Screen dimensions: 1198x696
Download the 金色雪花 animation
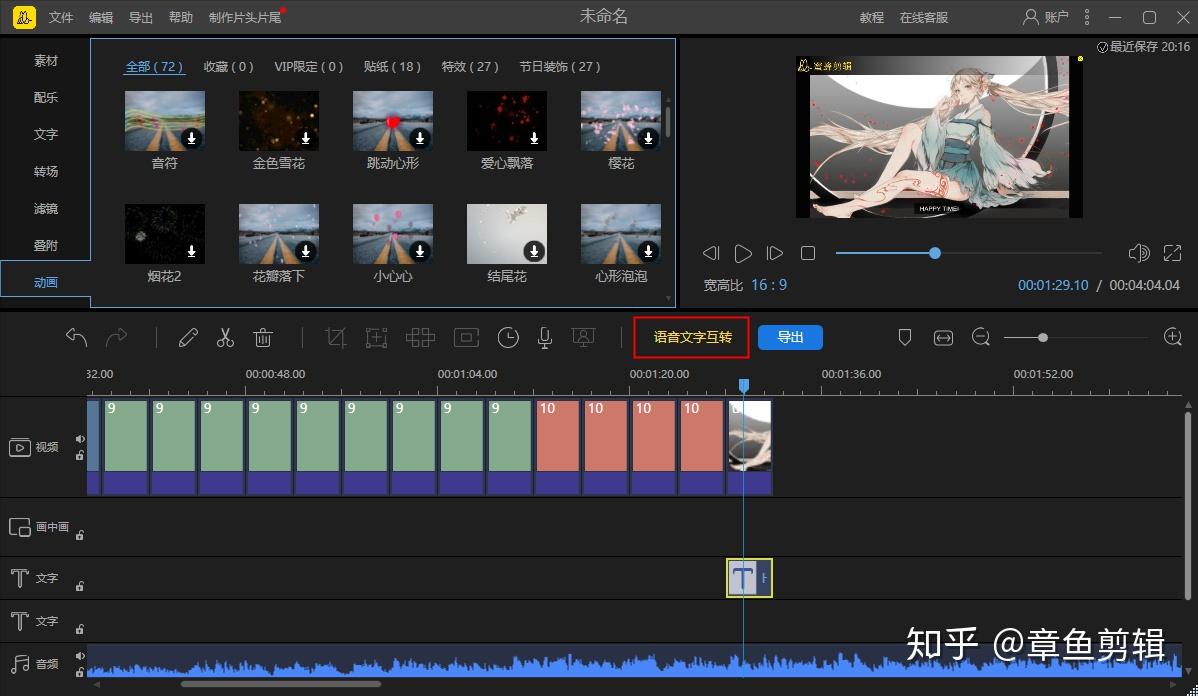(x=306, y=138)
